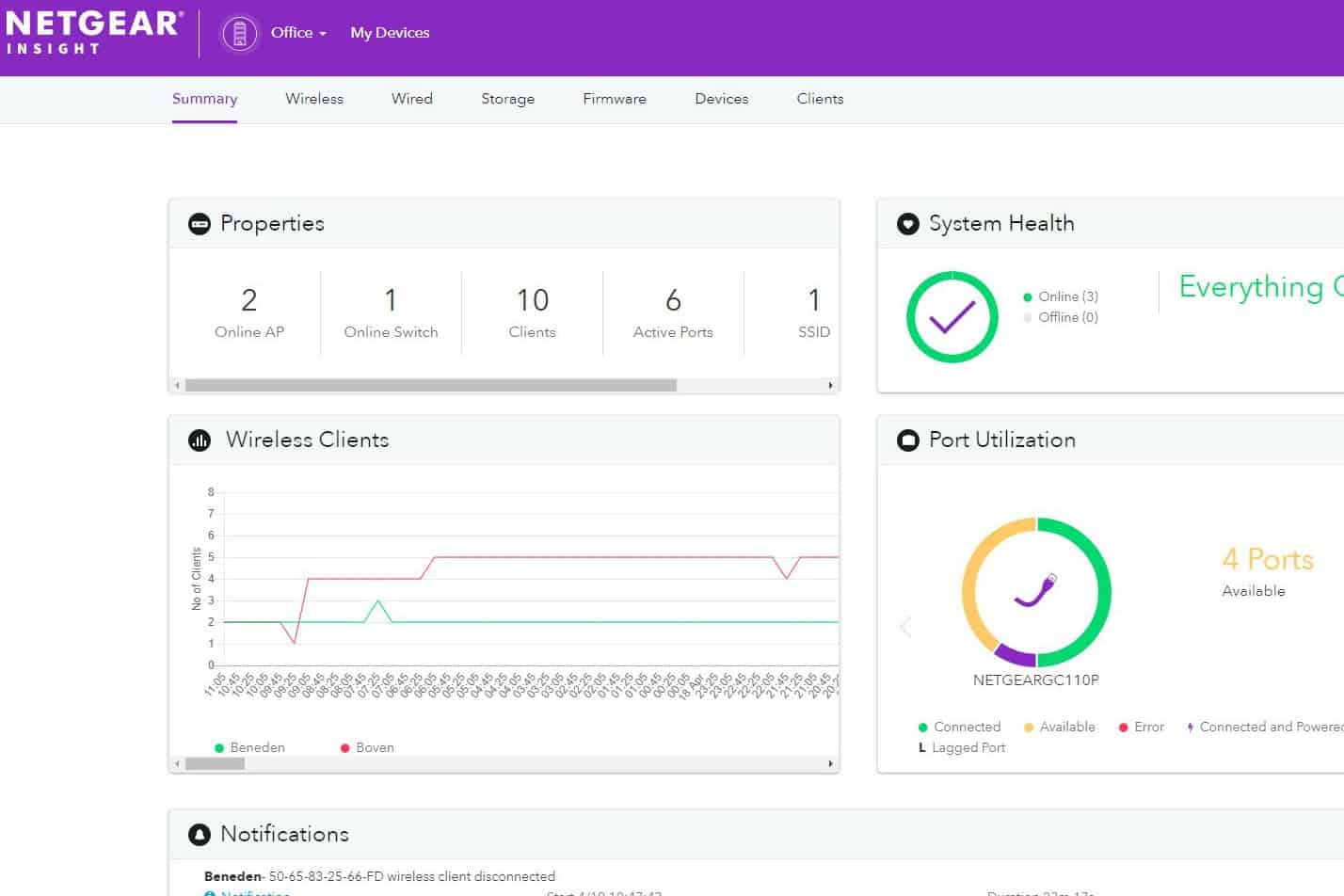Click the NETGEAR Insight logo

93,33
